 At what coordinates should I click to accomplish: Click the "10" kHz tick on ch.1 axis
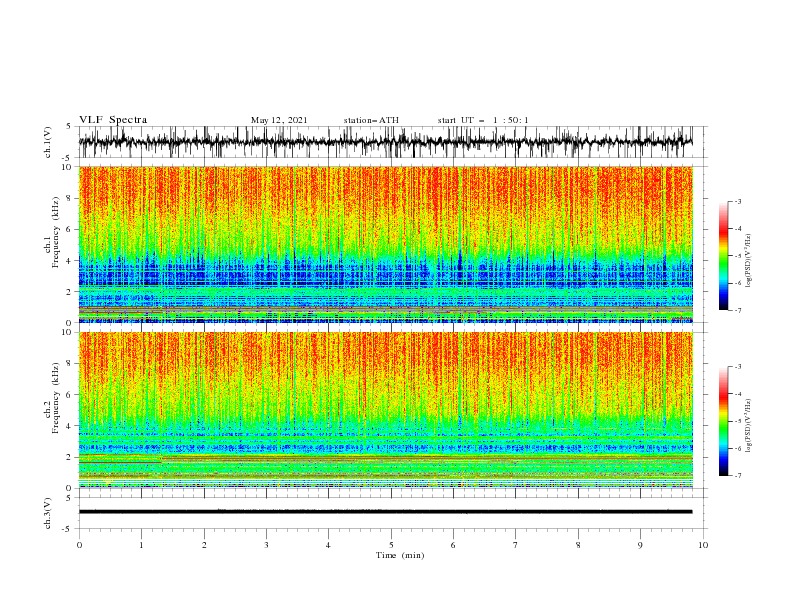coord(67,167)
